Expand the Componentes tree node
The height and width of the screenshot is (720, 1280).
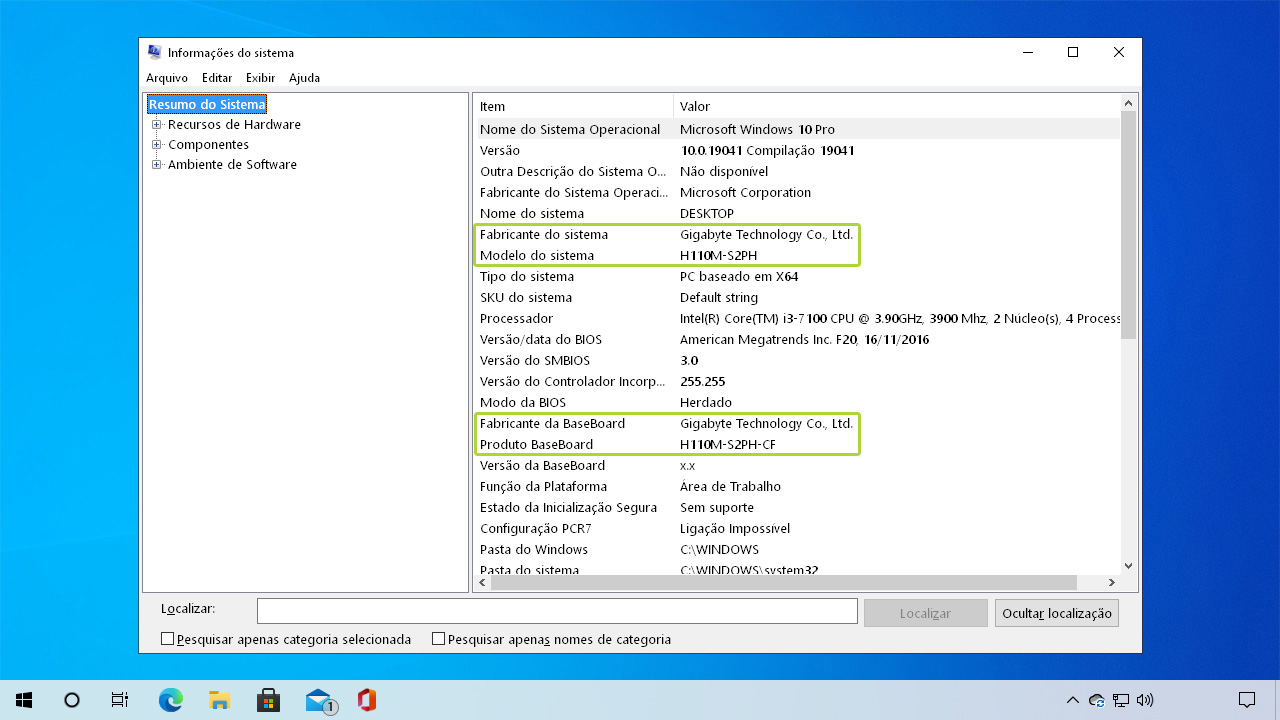[x=157, y=145]
